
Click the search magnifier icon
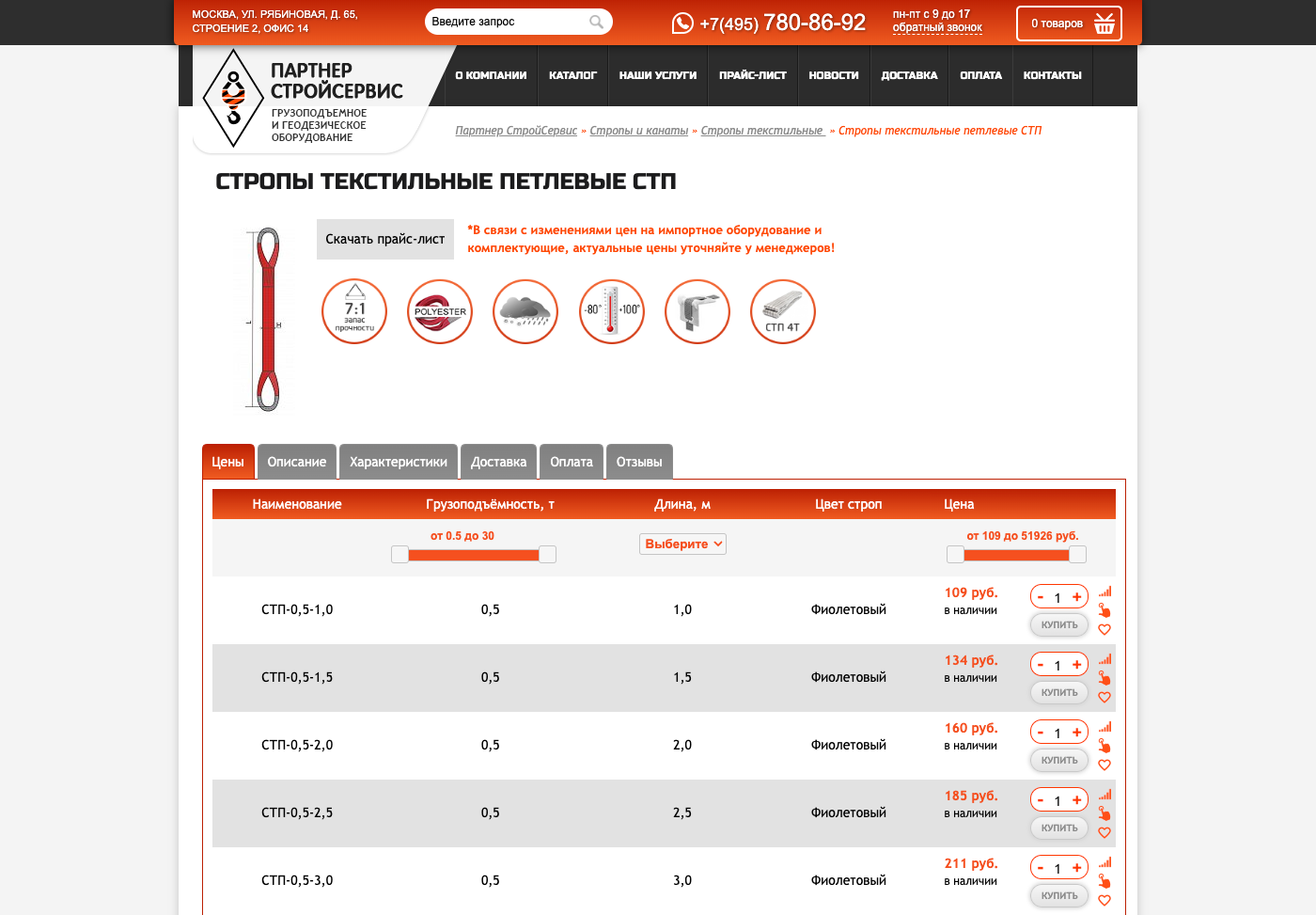coord(596,22)
